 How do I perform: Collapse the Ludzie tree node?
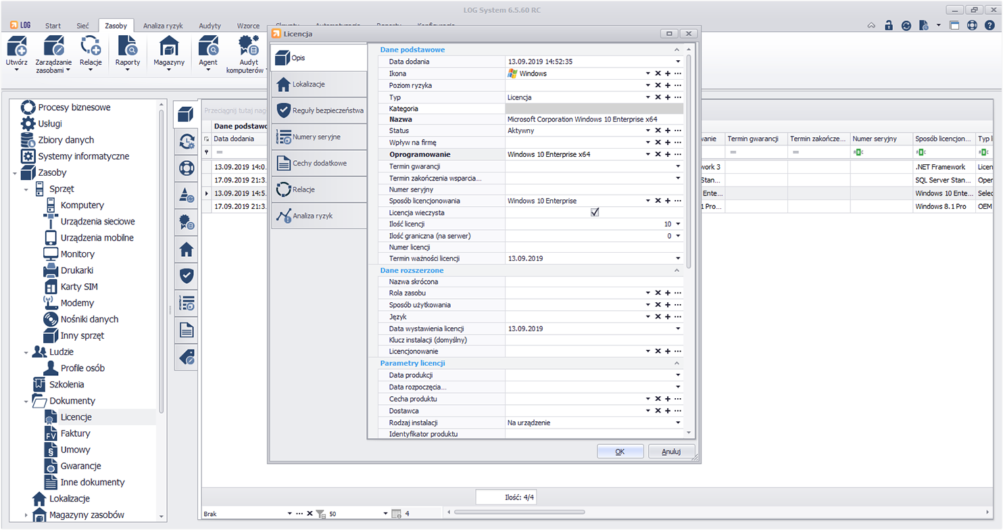[x=26, y=352]
